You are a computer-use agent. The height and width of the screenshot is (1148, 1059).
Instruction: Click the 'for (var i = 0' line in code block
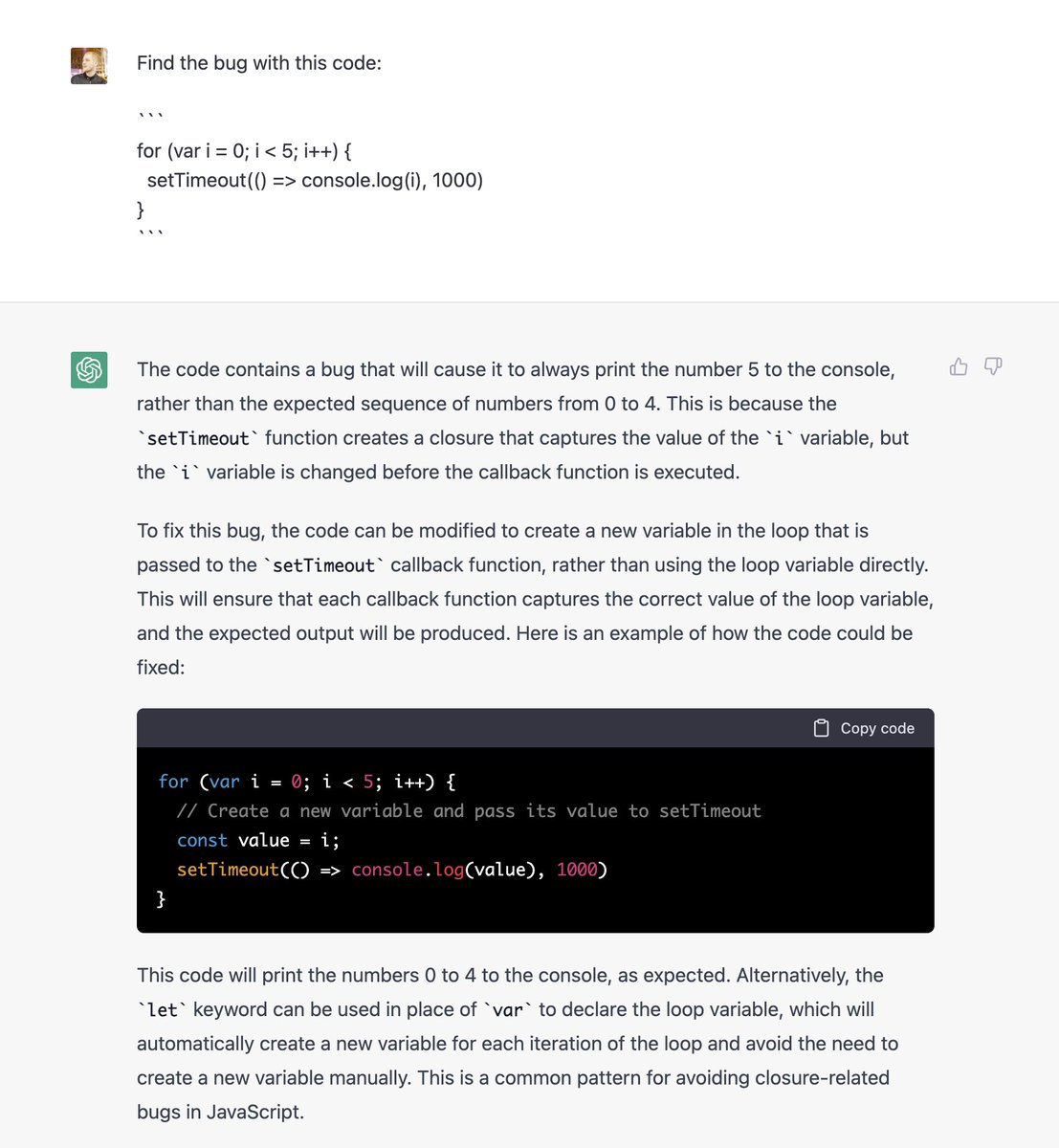pyautogui.click(x=307, y=782)
